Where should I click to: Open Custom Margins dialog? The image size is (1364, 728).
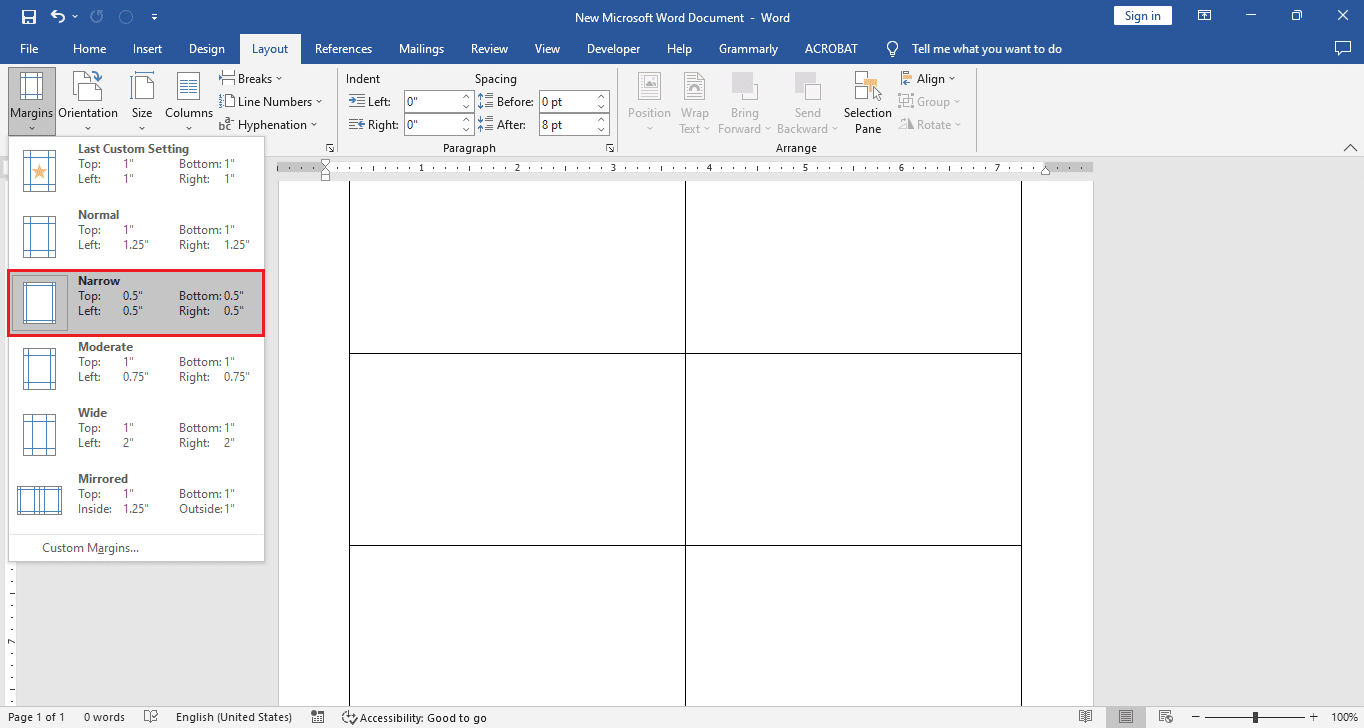tap(90, 548)
